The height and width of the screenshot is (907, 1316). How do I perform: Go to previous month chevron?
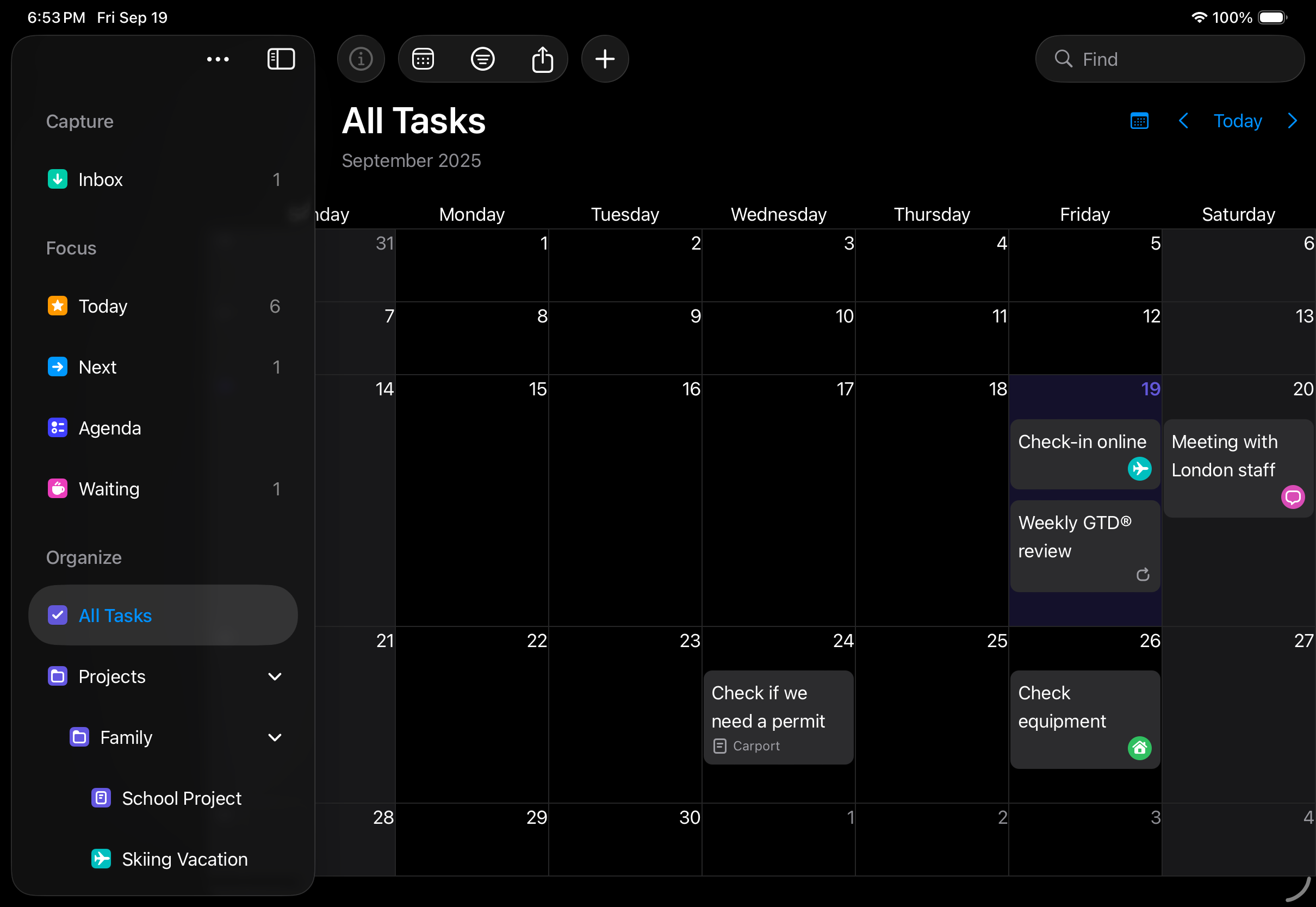pyautogui.click(x=1184, y=121)
